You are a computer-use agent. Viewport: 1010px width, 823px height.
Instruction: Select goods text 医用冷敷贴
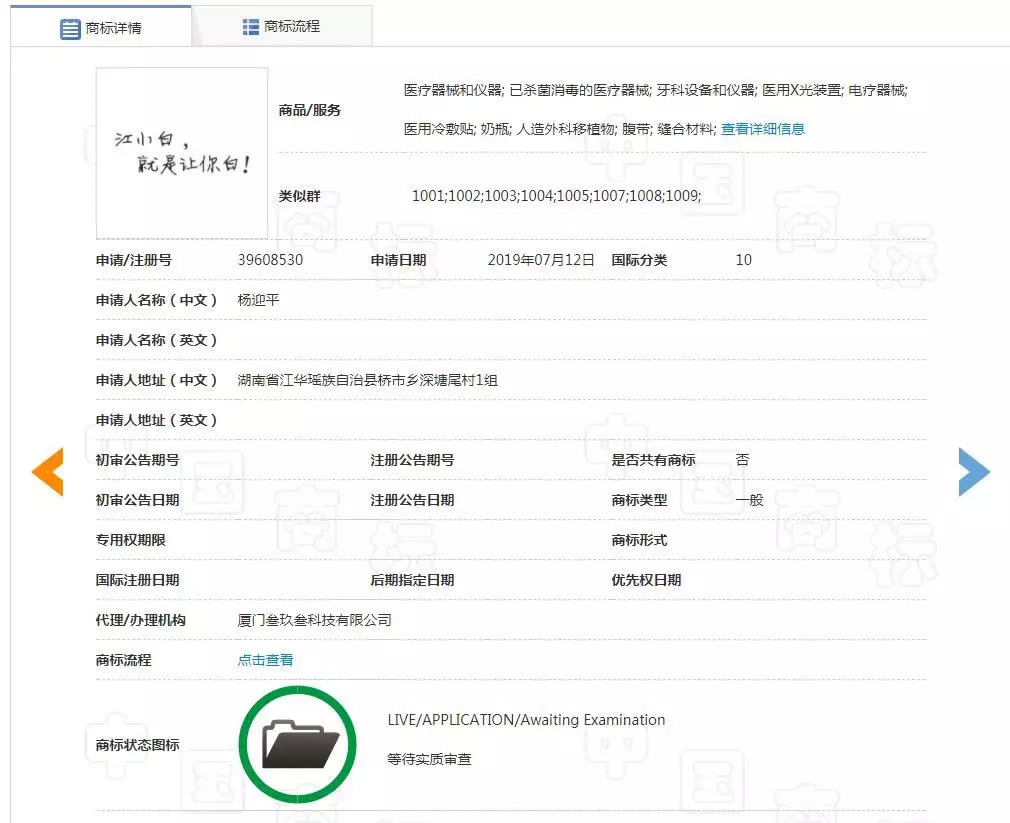coord(439,129)
